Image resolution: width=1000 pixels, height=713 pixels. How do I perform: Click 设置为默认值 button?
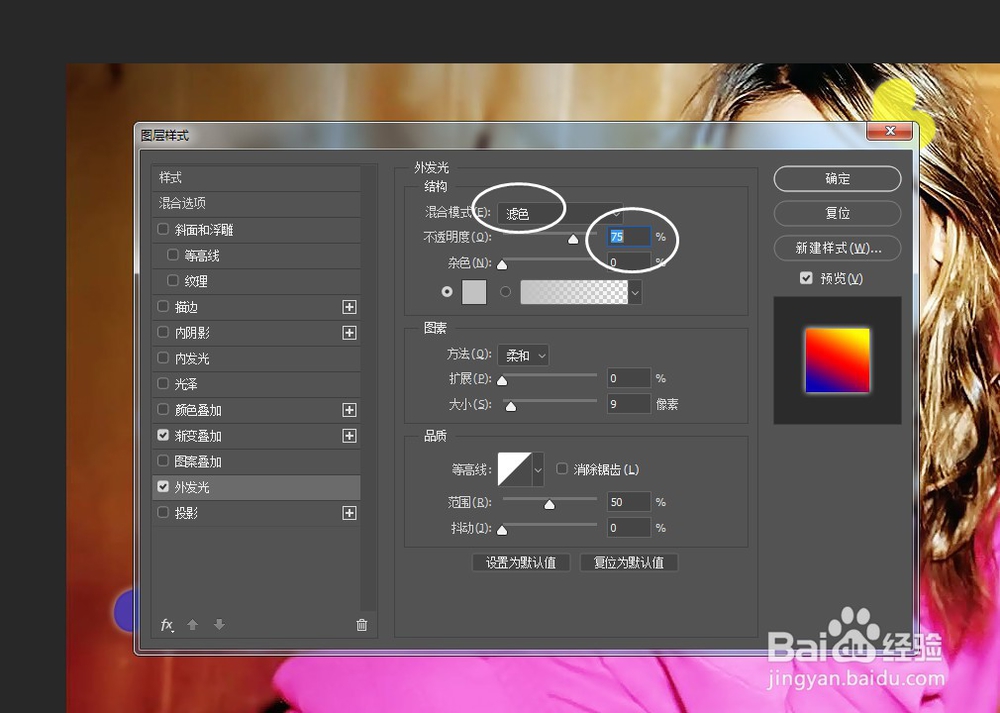pyautogui.click(x=520, y=562)
